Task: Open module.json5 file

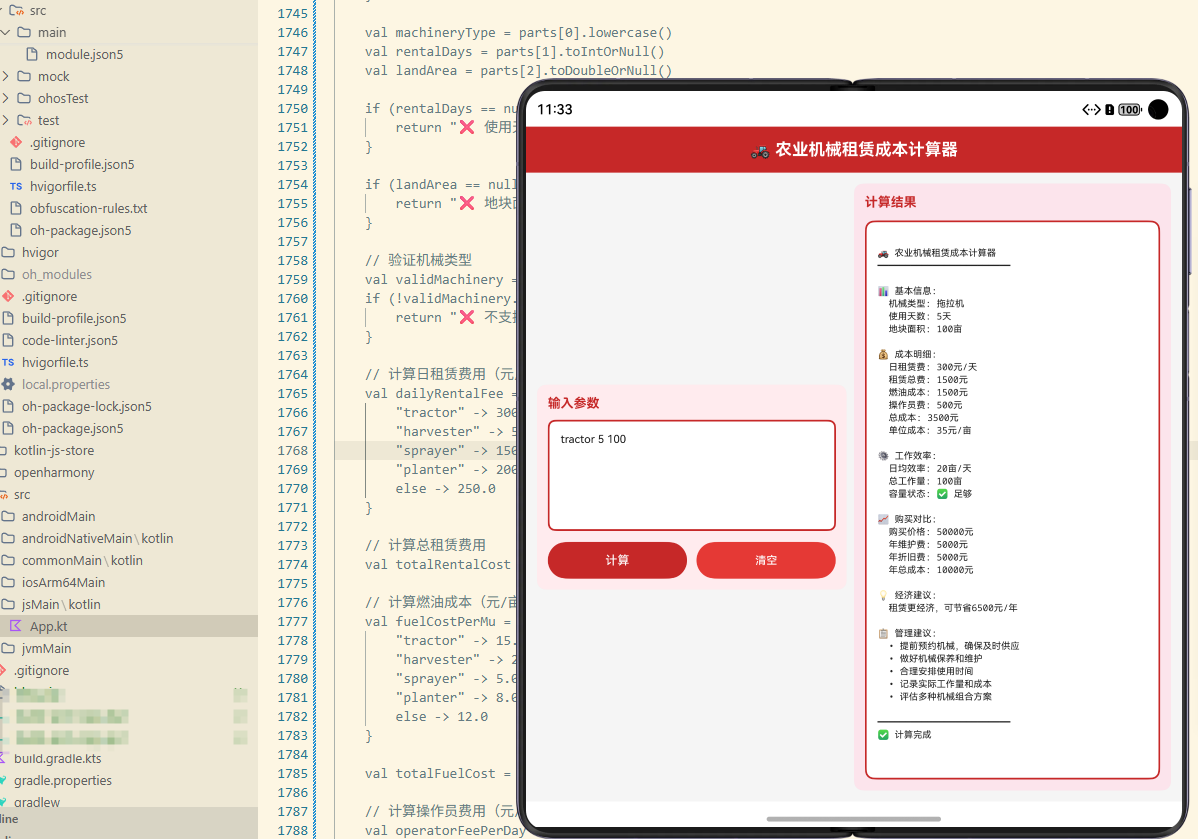Action: point(84,54)
